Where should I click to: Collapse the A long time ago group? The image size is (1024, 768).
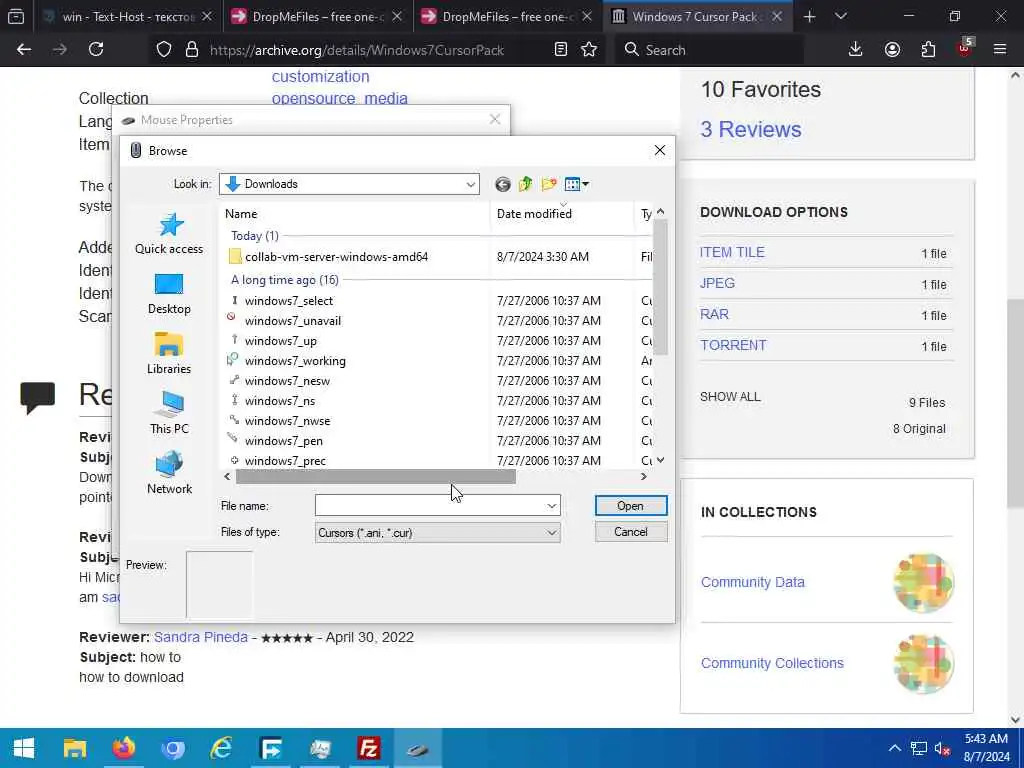(x=285, y=280)
